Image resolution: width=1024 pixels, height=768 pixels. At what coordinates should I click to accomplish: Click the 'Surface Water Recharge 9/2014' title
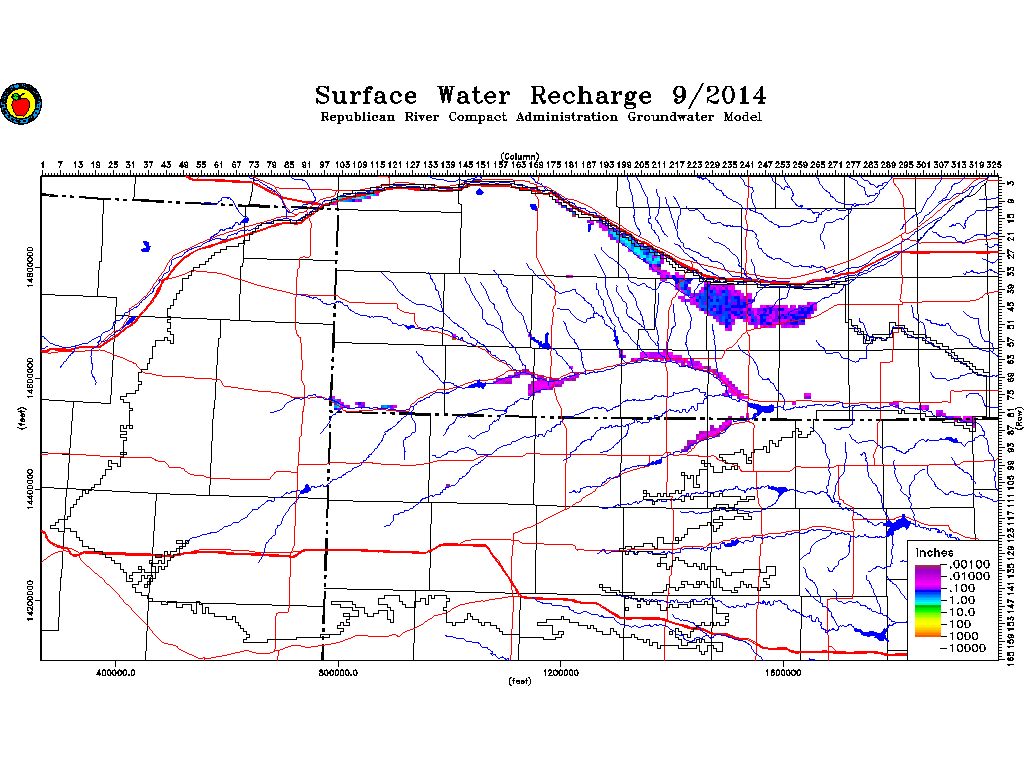(541, 96)
